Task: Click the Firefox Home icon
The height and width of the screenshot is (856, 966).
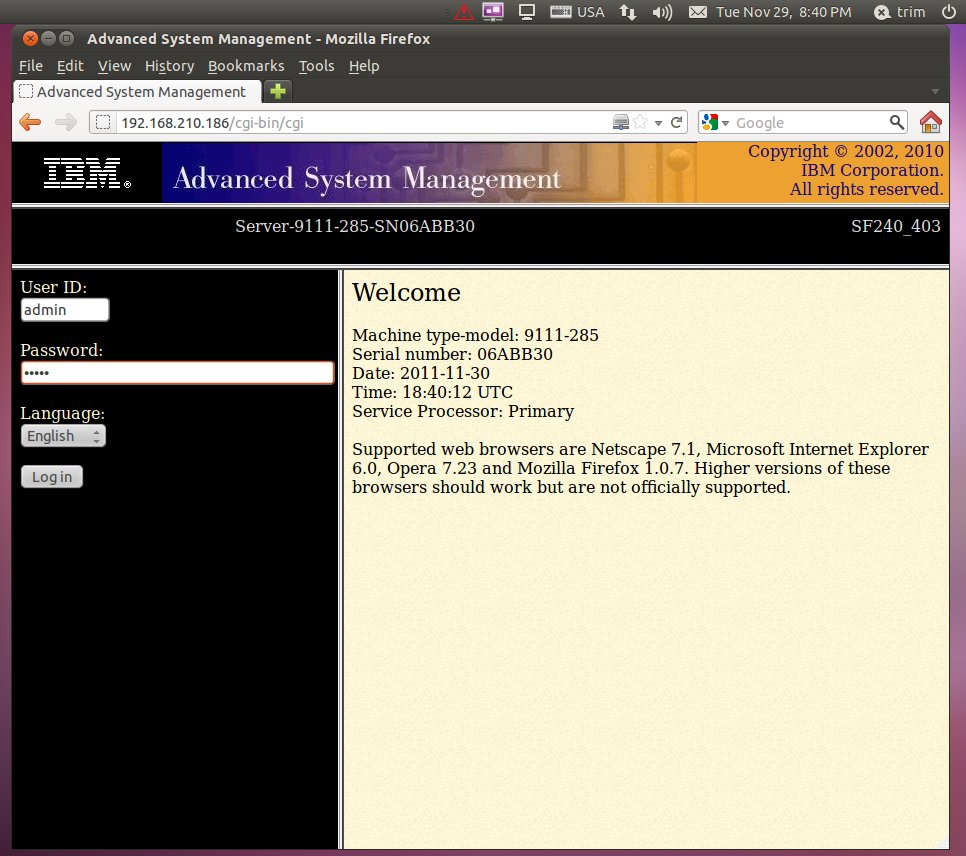Action: (x=930, y=122)
